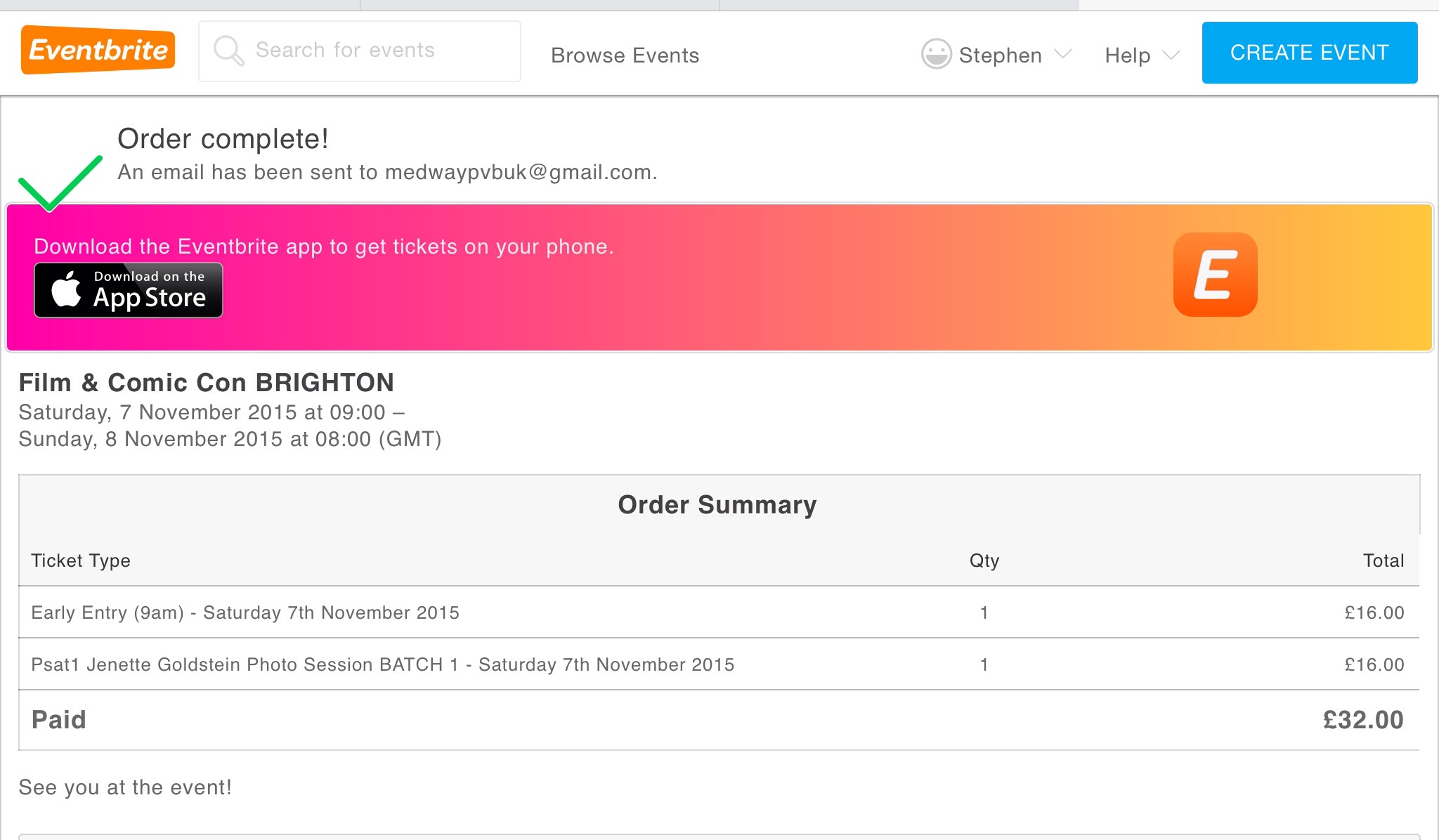Click the Order complete! heading
This screenshot has height=840, width=1439.
223,139
